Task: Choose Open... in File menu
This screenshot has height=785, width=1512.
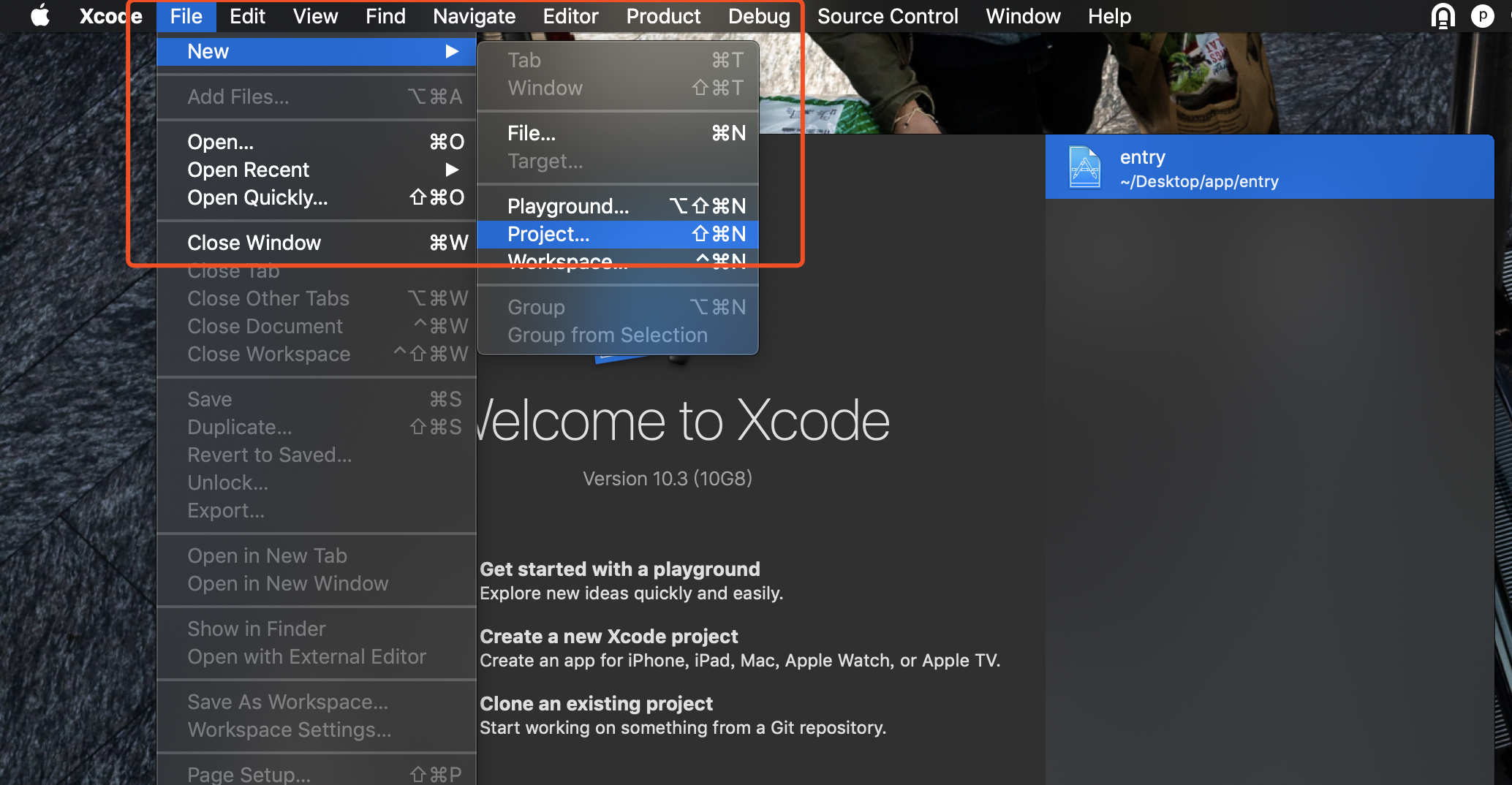Action: pyautogui.click(x=317, y=142)
